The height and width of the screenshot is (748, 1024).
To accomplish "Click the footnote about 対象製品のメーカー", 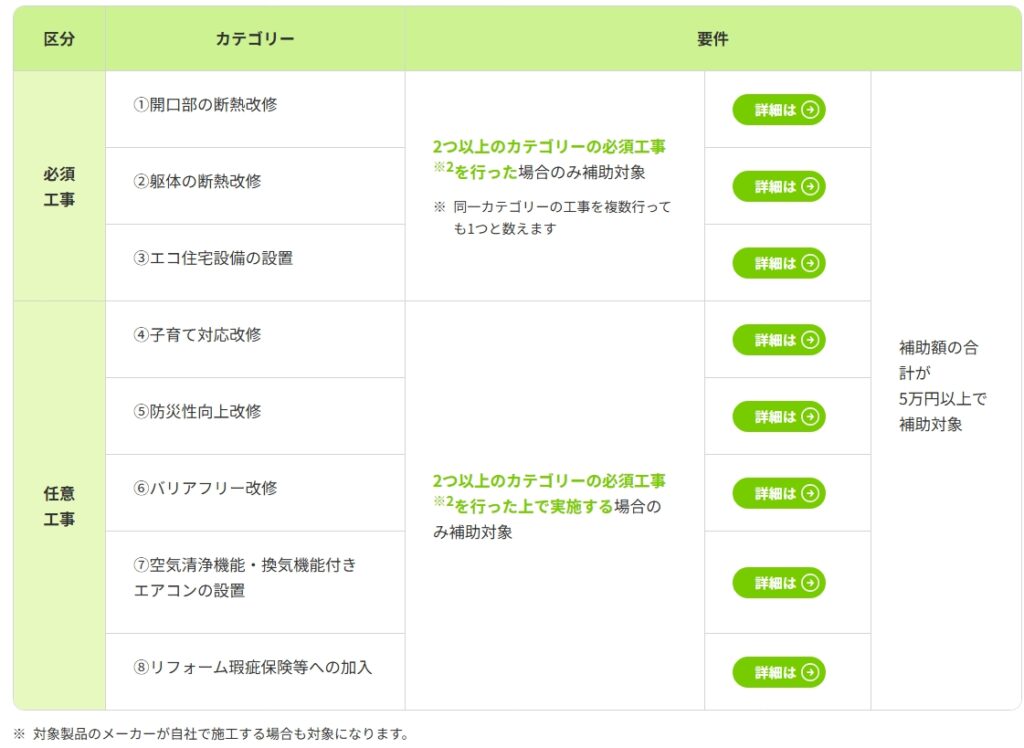I will (212, 734).
